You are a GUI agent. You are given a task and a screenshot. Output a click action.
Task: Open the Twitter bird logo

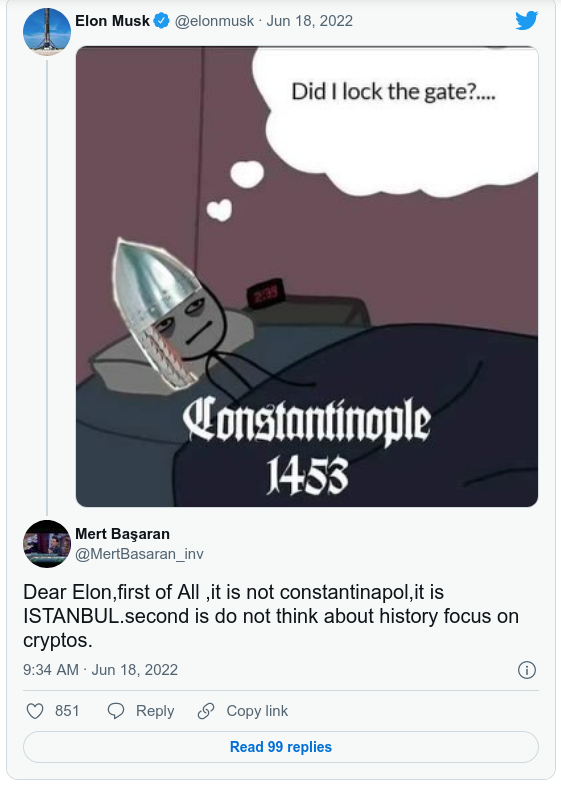(x=526, y=21)
